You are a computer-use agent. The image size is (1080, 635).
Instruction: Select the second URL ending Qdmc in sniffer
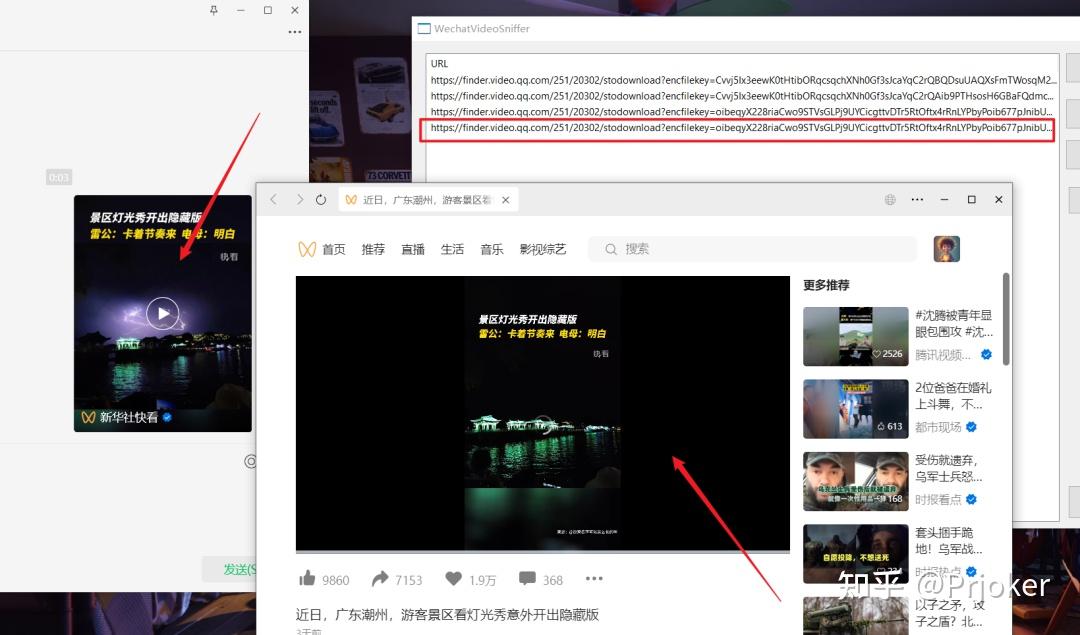tap(741, 96)
